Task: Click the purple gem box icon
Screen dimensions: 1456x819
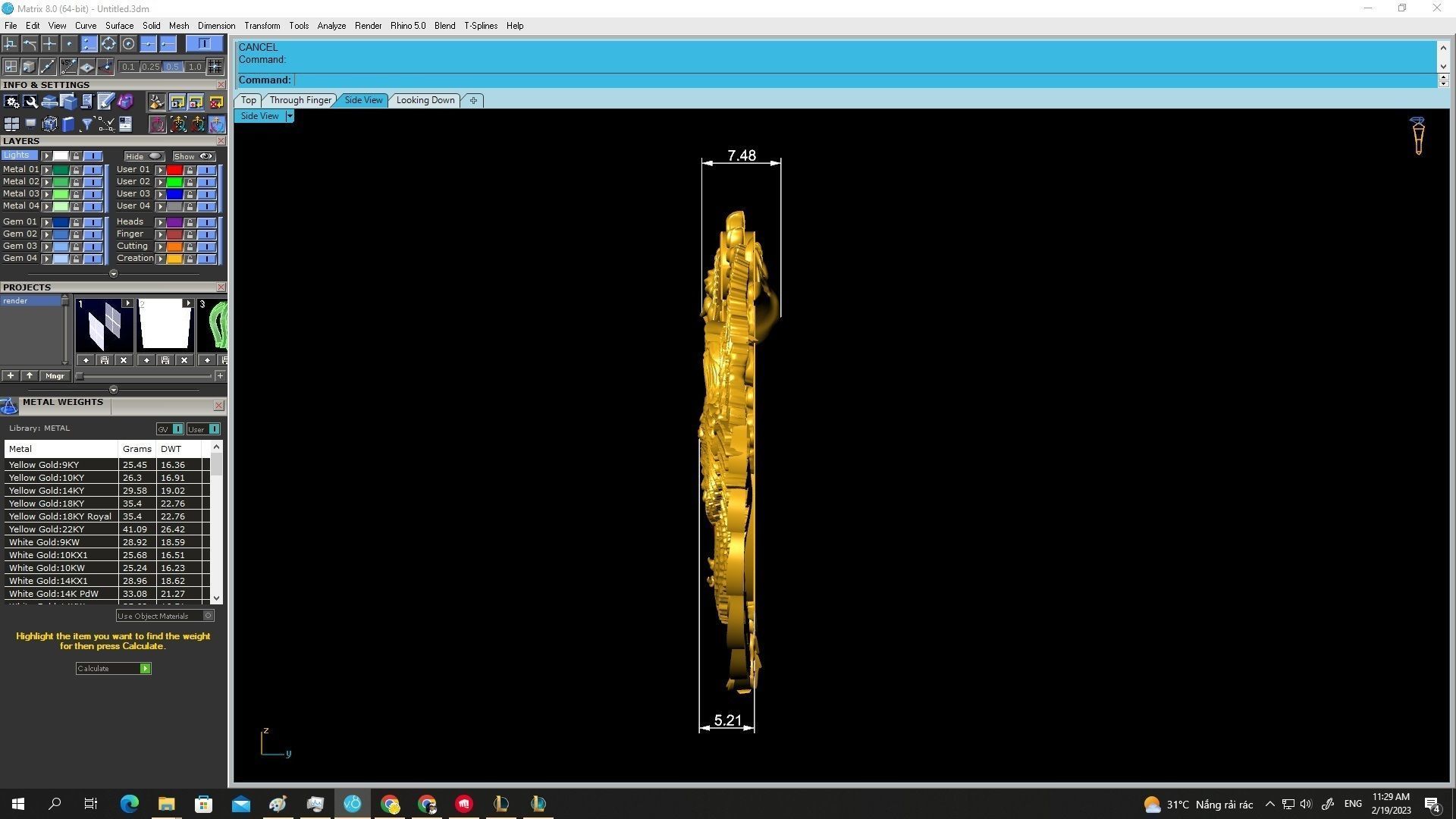Action: (125, 102)
